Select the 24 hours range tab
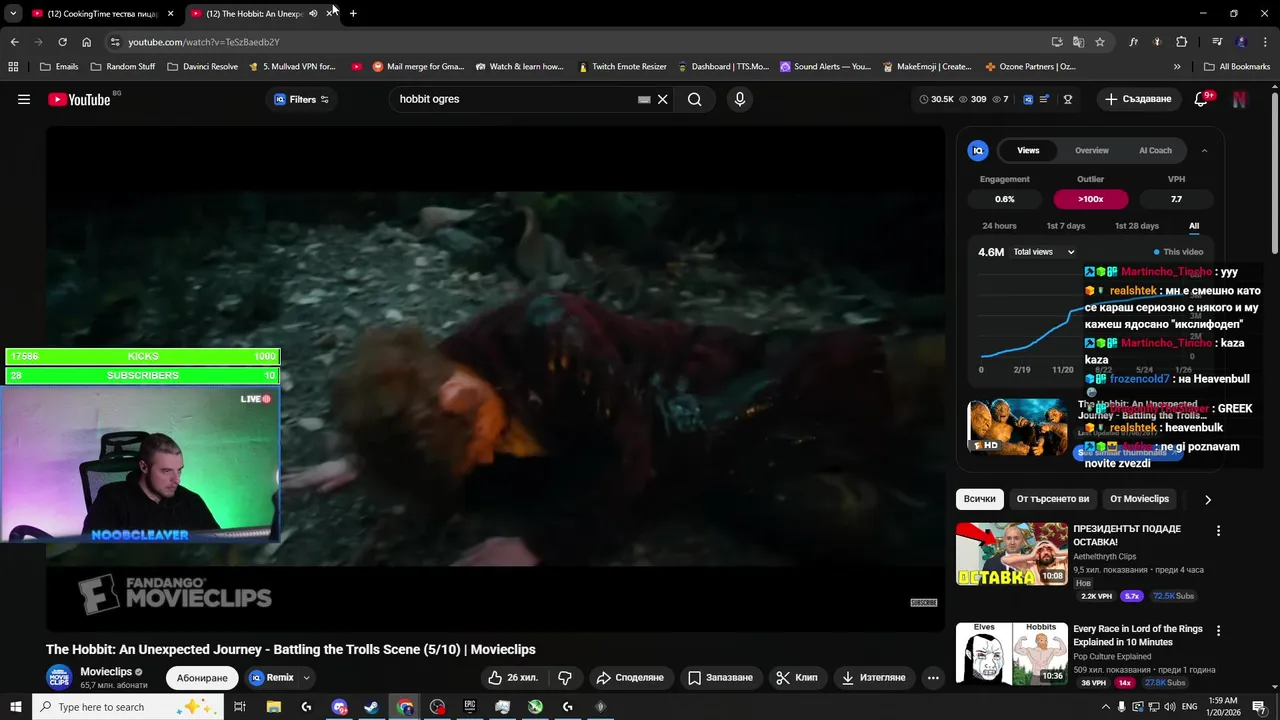1280x720 pixels. pyautogui.click(x=999, y=226)
